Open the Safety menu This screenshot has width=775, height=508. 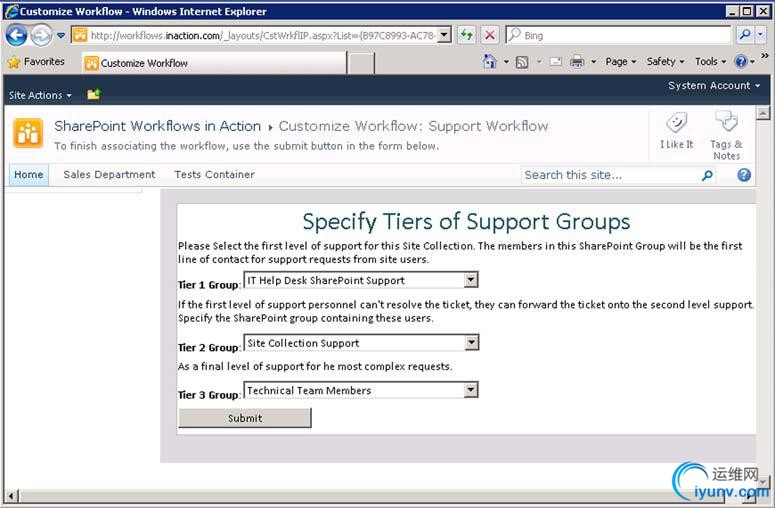(665, 62)
